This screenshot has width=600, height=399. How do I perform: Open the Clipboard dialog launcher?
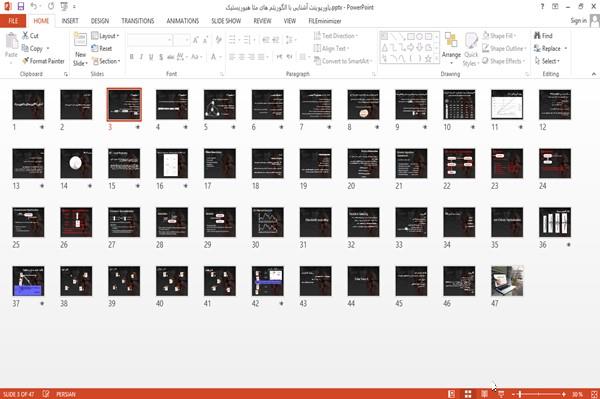pyautogui.click(x=66, y=74)
